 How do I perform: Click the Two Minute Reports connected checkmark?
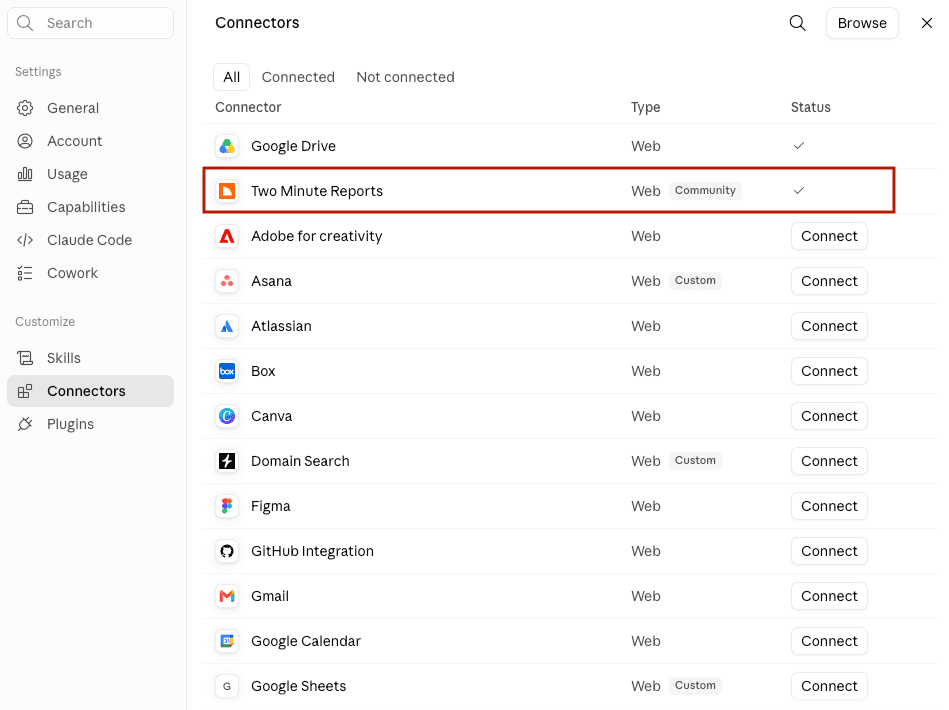pos(799,191)
